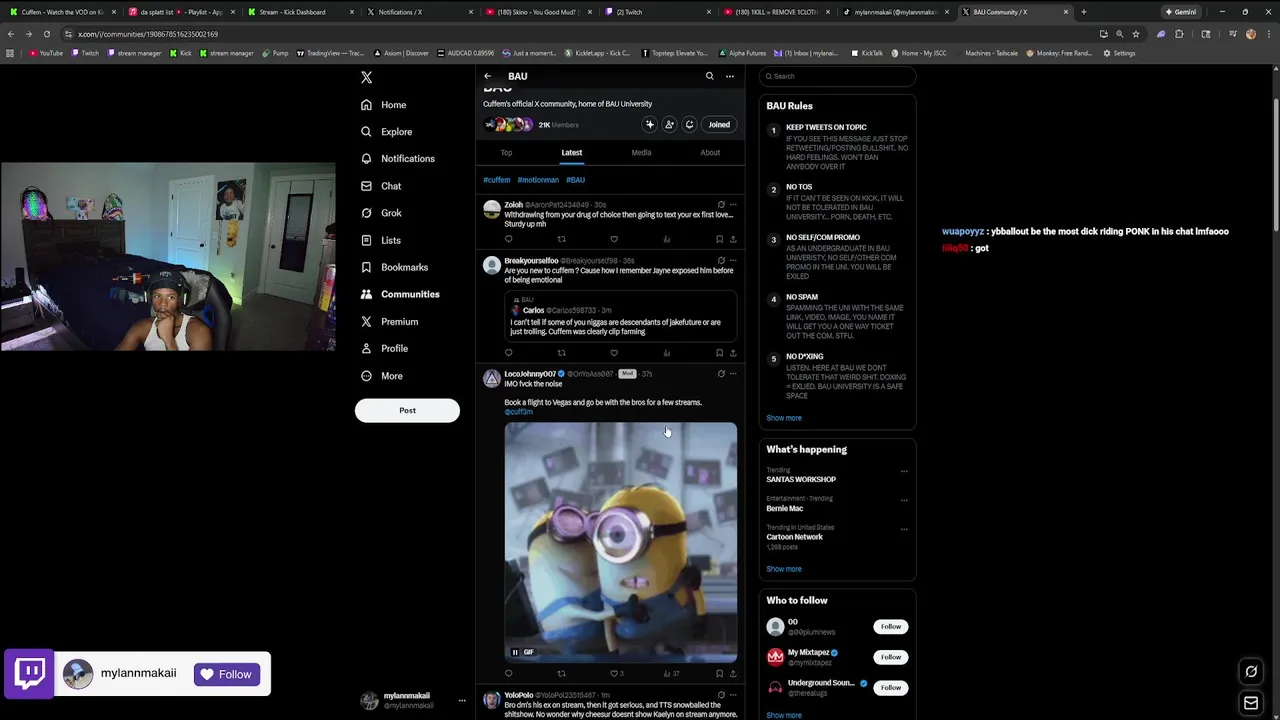Open more options on Breakyourselfoo's post
The height and width of the screenshot is (720, 1280).
tap(733, 261)
